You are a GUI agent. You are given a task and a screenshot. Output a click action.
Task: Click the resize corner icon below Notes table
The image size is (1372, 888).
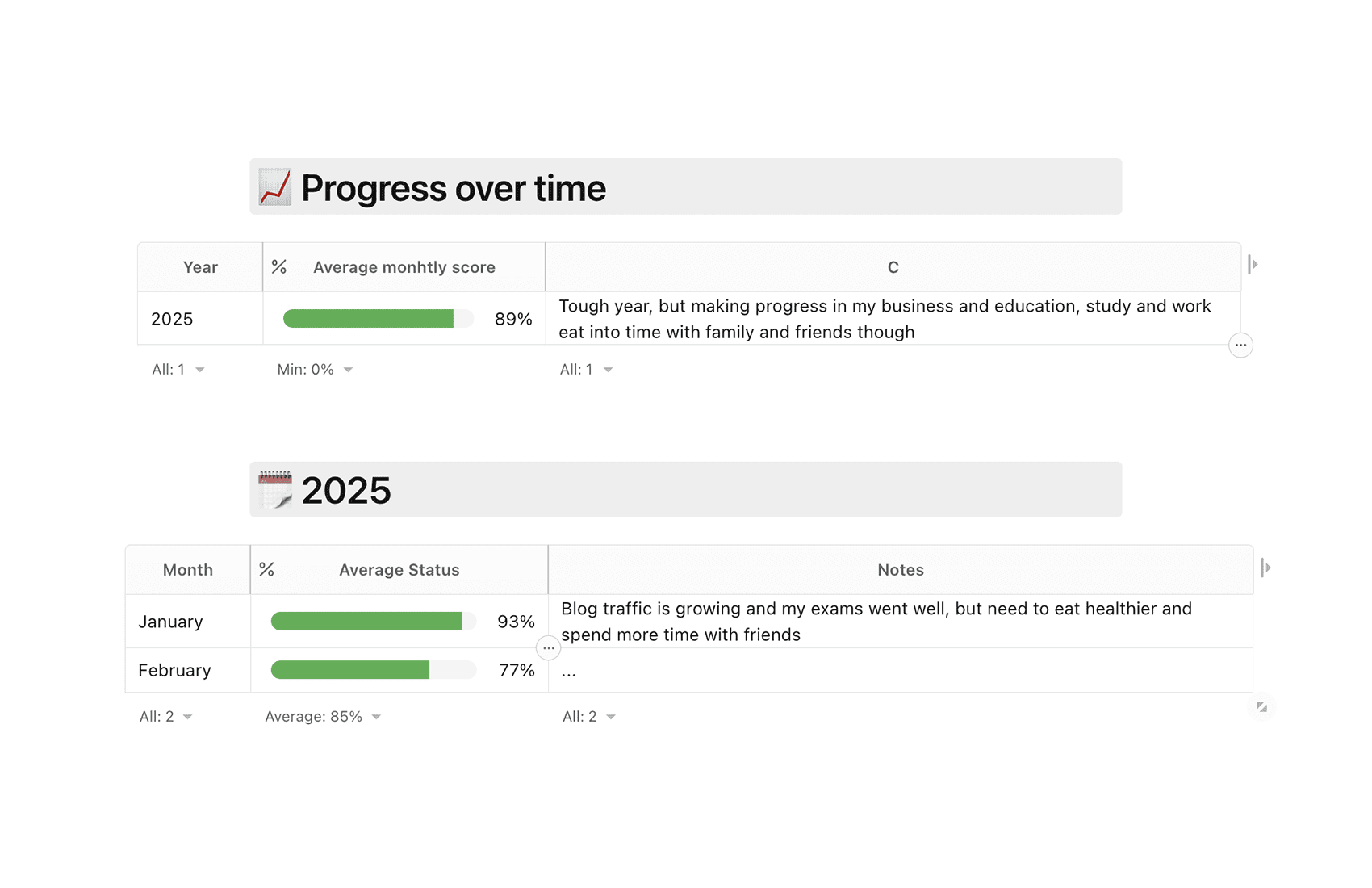point(1261,707)
